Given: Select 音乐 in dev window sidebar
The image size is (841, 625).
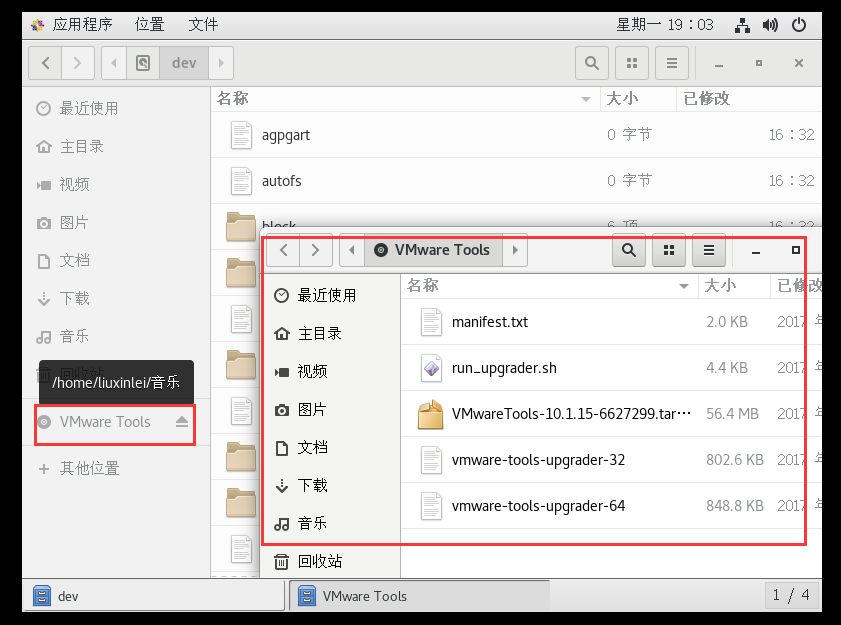Looking at the screenshot, I should coord(116,337).
